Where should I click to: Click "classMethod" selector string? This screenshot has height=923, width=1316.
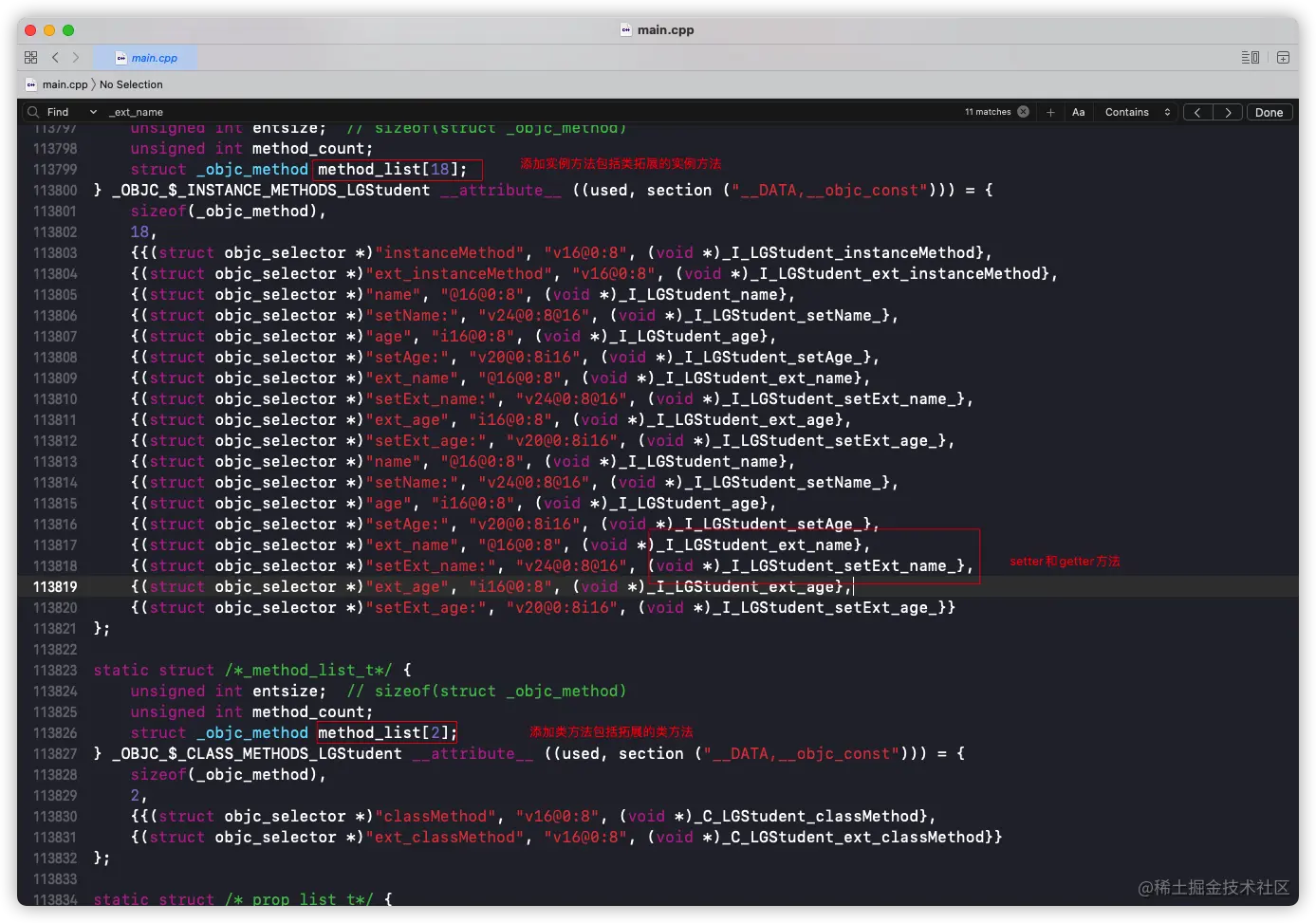pos(436,817)
